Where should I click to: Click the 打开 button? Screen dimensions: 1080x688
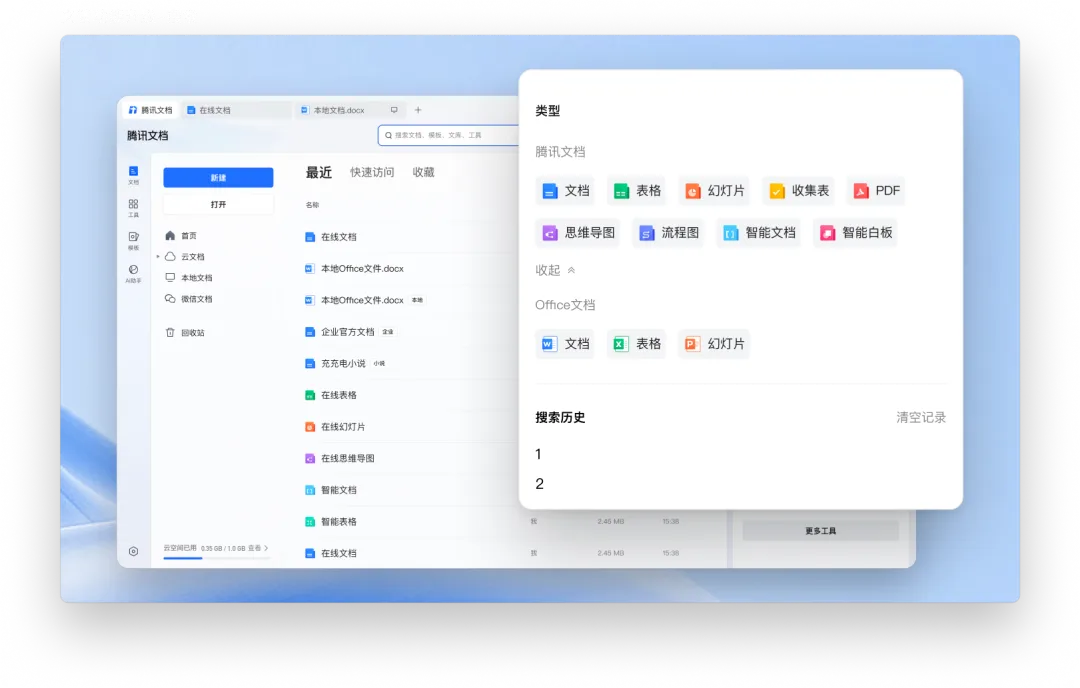coord(218,205)
